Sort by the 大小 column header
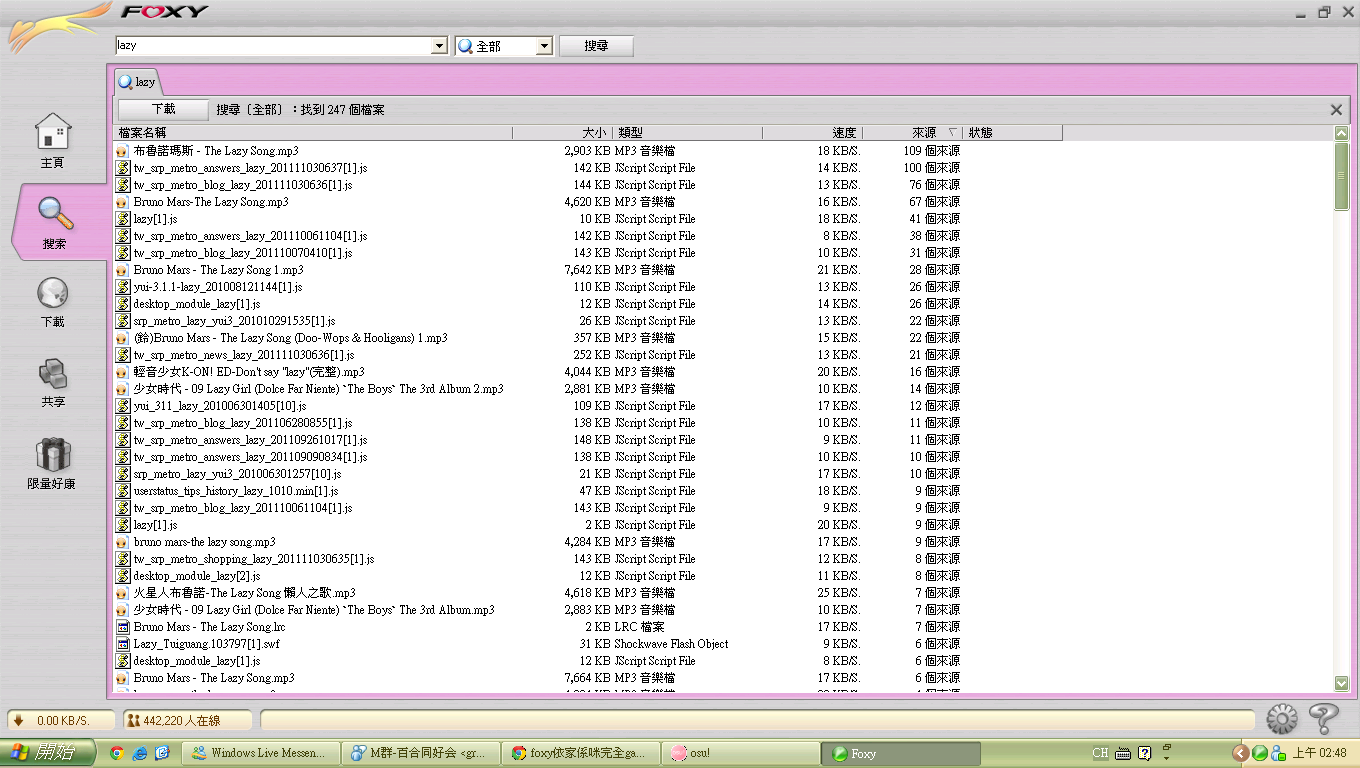 [562, 133]
